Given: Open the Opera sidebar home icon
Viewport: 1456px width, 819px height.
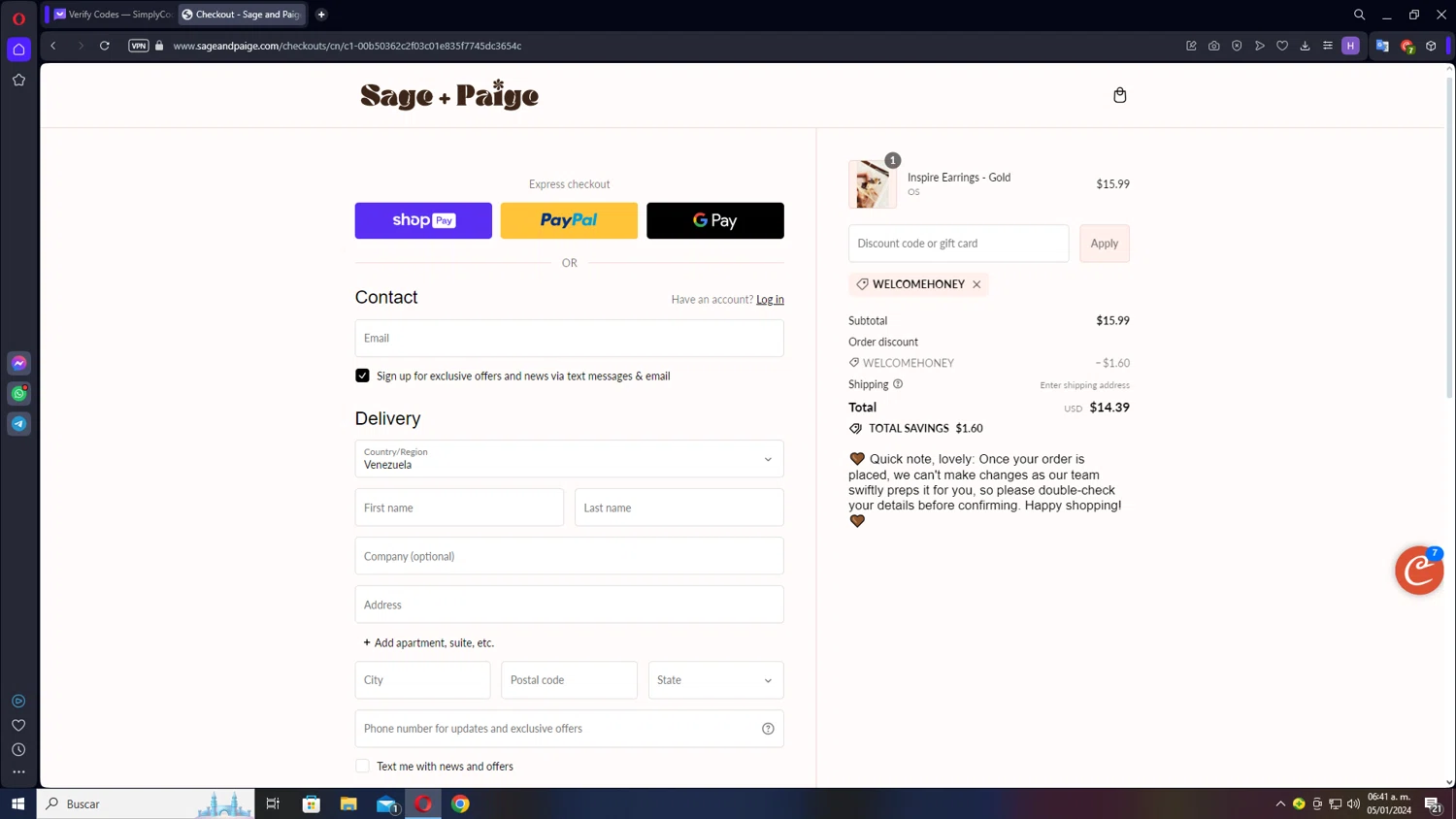Looking at the screenshot, I should (x=18, y=49).
